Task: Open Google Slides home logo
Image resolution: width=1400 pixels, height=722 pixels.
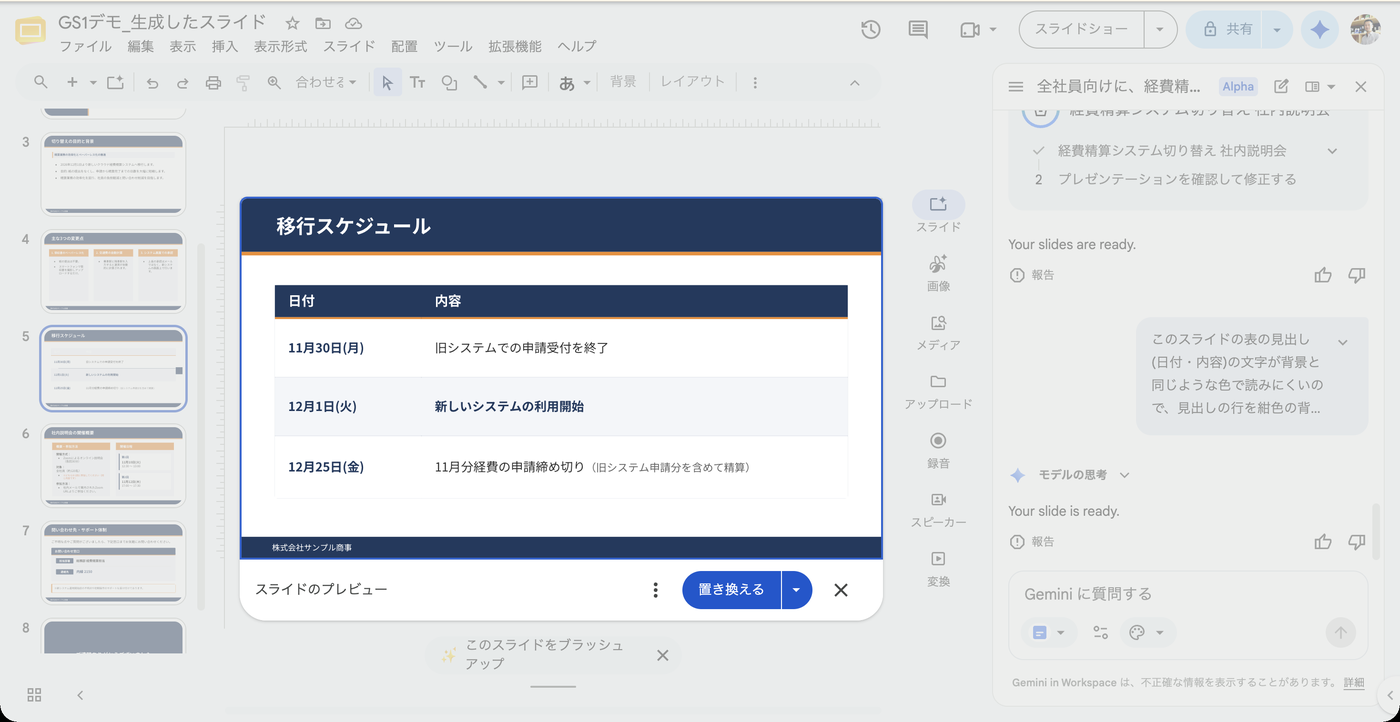Action: 31,32
